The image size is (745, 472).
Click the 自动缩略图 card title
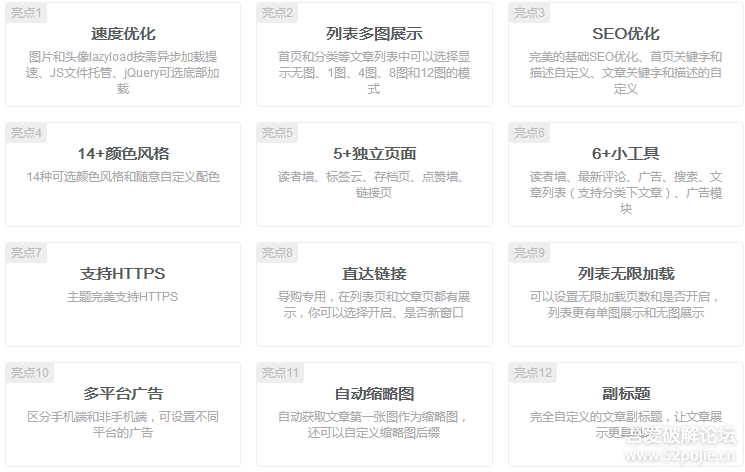click(374, 394)
